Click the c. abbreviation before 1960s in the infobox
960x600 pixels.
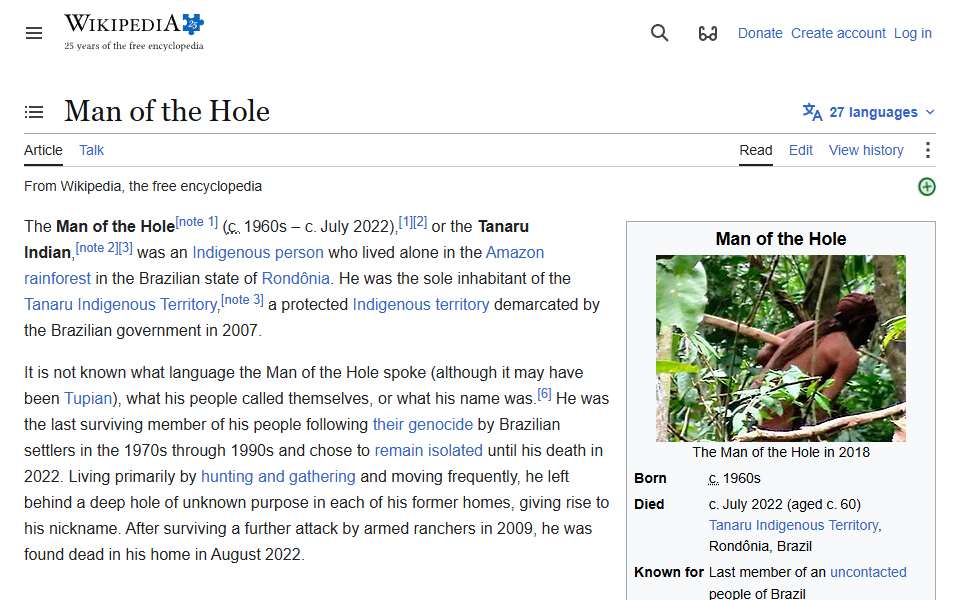pyautogui.click(x=713, y=478)
